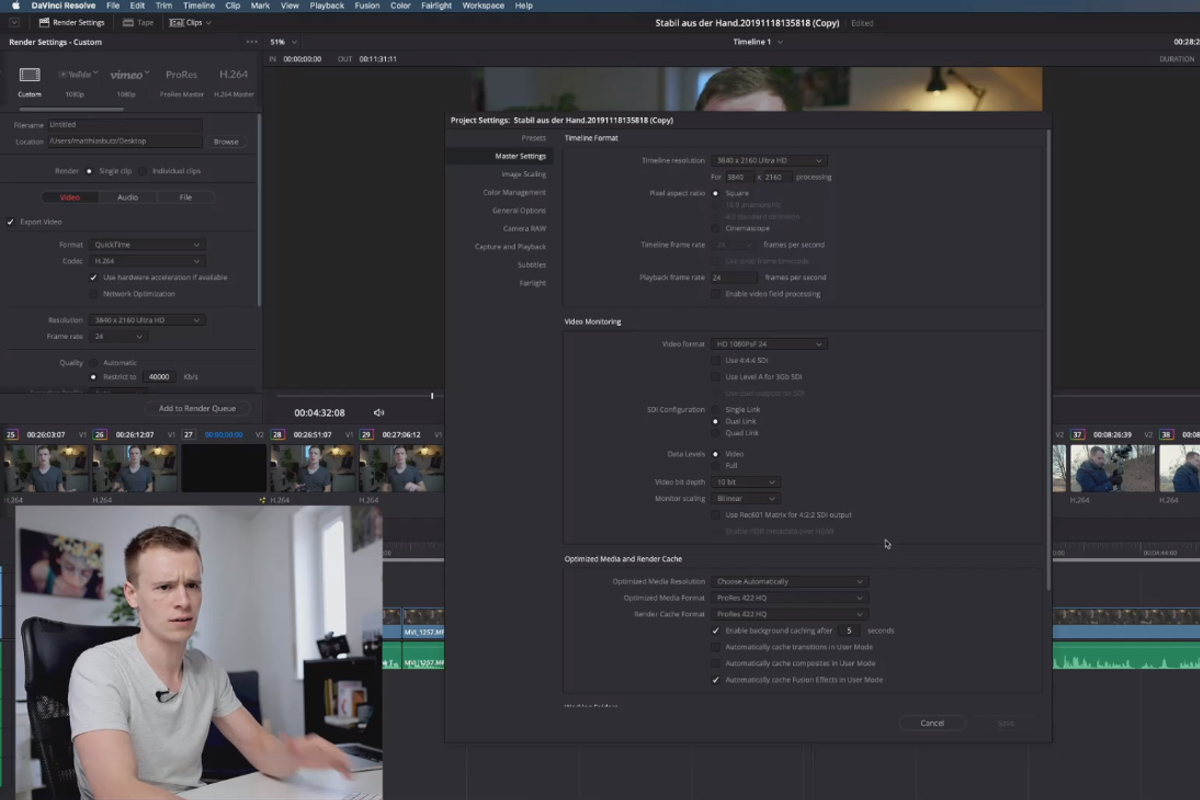
Task: Toggle Automatically cache Fusion Effects checkbox
Action: pyautogui.click(x=715, y=680)
